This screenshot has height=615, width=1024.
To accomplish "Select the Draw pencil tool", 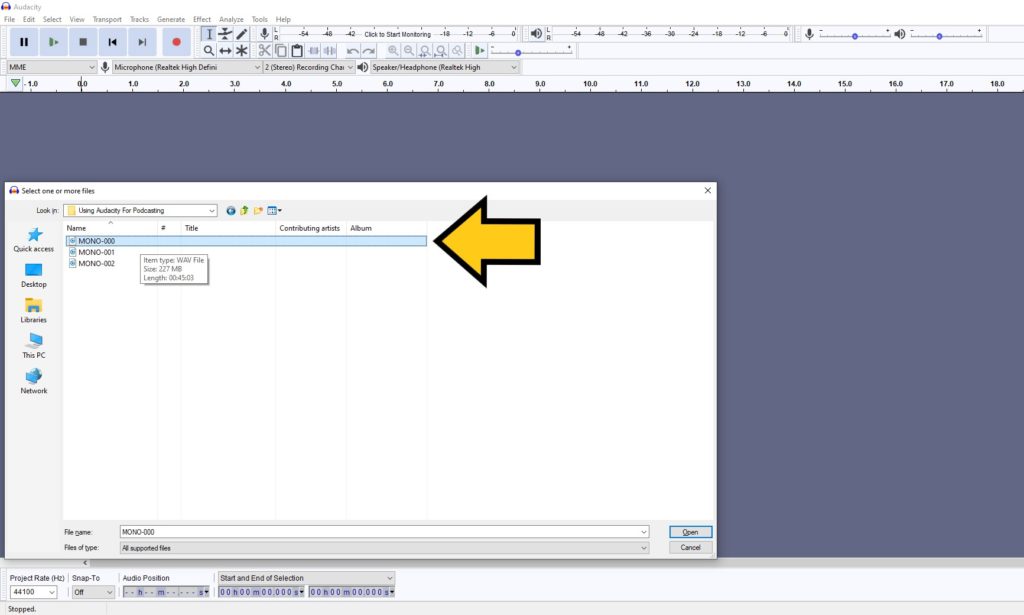I will tap(242, 34).
